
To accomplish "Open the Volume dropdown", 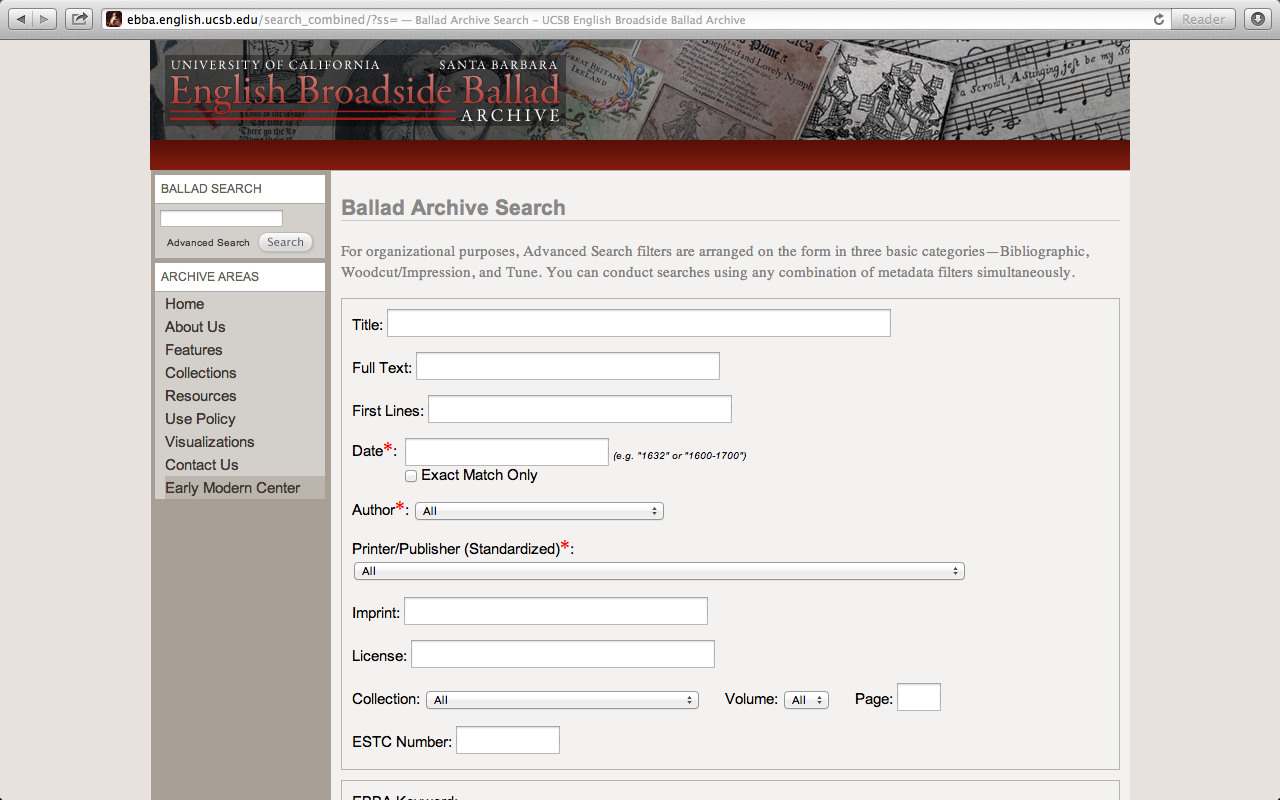I will point(806,700).
